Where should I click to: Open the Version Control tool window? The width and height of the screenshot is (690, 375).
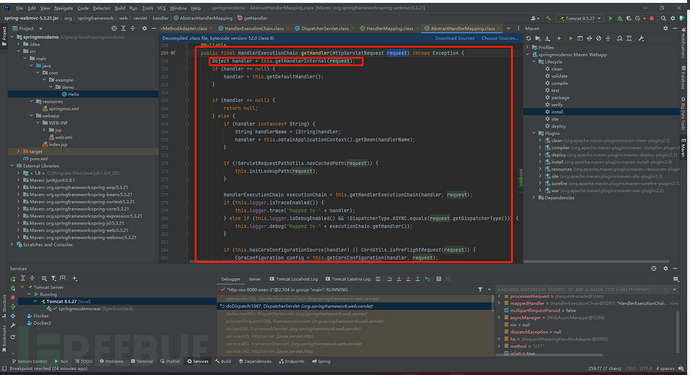[x=29, y=361]
